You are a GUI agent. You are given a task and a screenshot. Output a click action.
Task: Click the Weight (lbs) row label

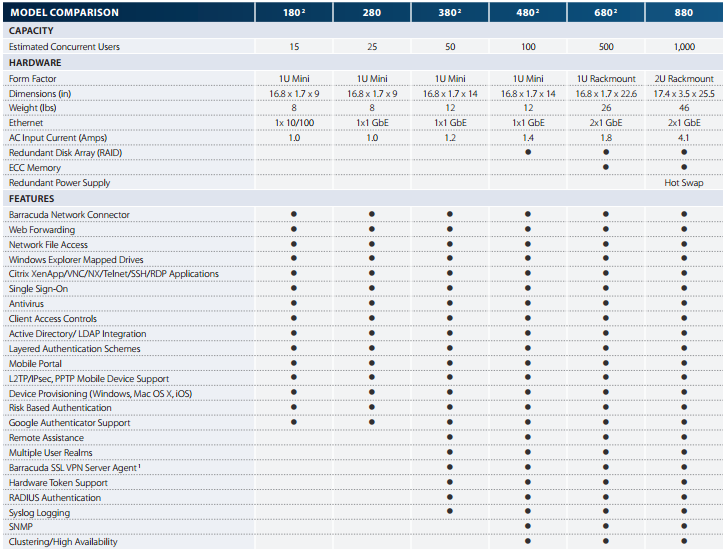click(x=32, y=108)
